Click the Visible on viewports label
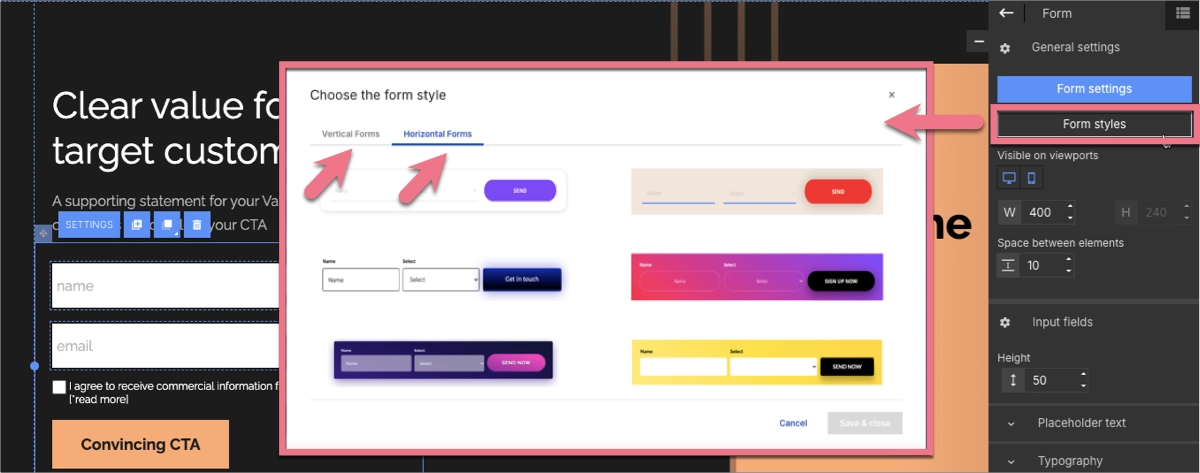Image resolution: width=1200 pixels, height=473 pixels. pyautogui.click(x=1048, y=155)
